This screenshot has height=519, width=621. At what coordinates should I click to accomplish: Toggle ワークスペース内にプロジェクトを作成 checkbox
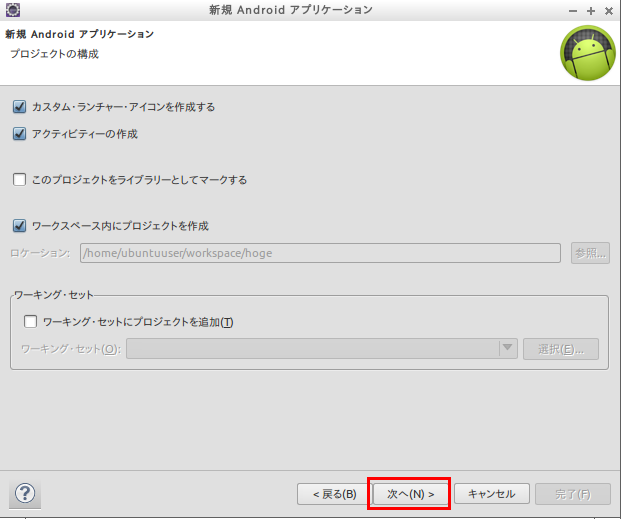19,225
